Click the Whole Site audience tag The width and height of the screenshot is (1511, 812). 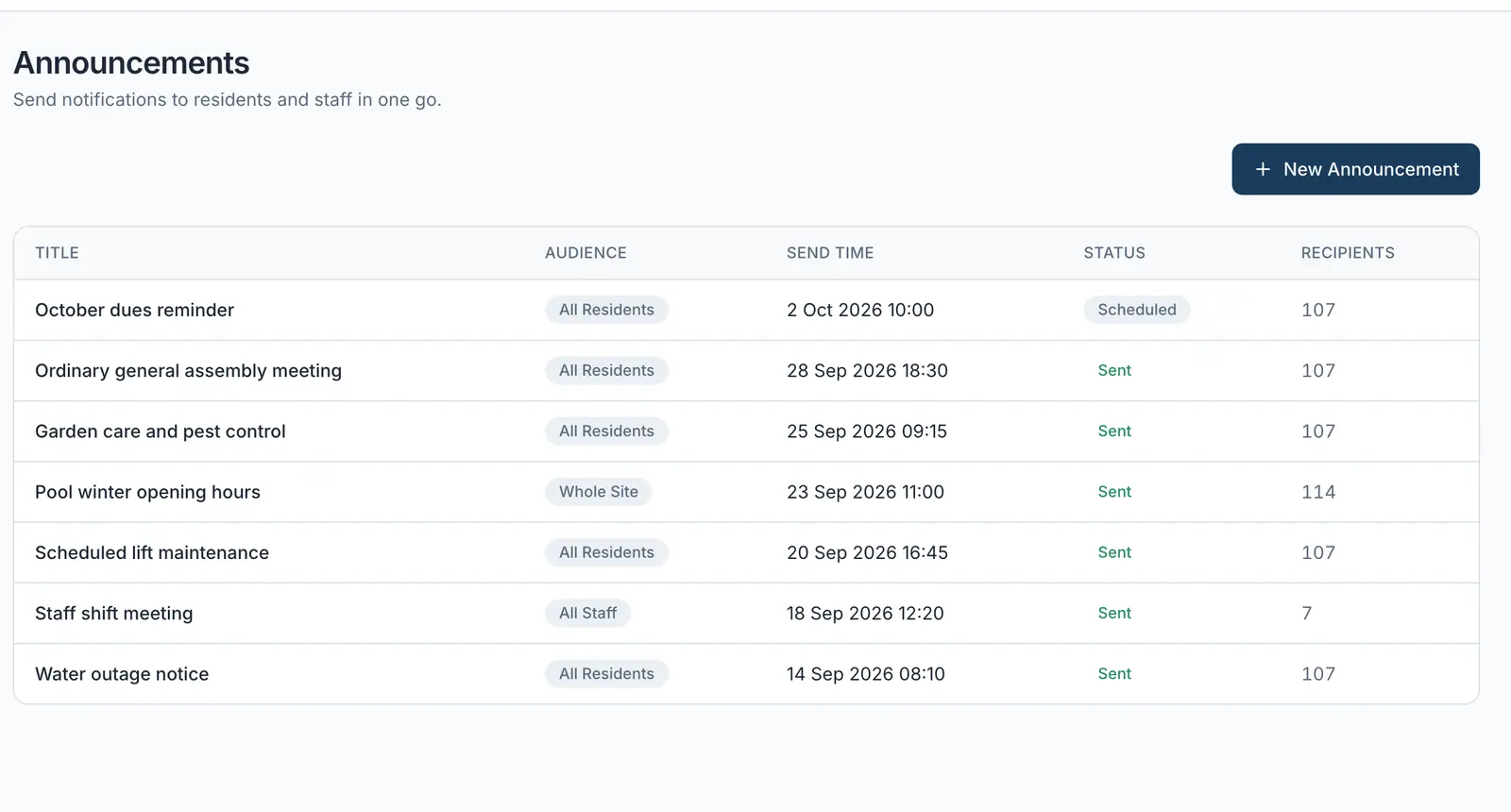coord(599,492)
